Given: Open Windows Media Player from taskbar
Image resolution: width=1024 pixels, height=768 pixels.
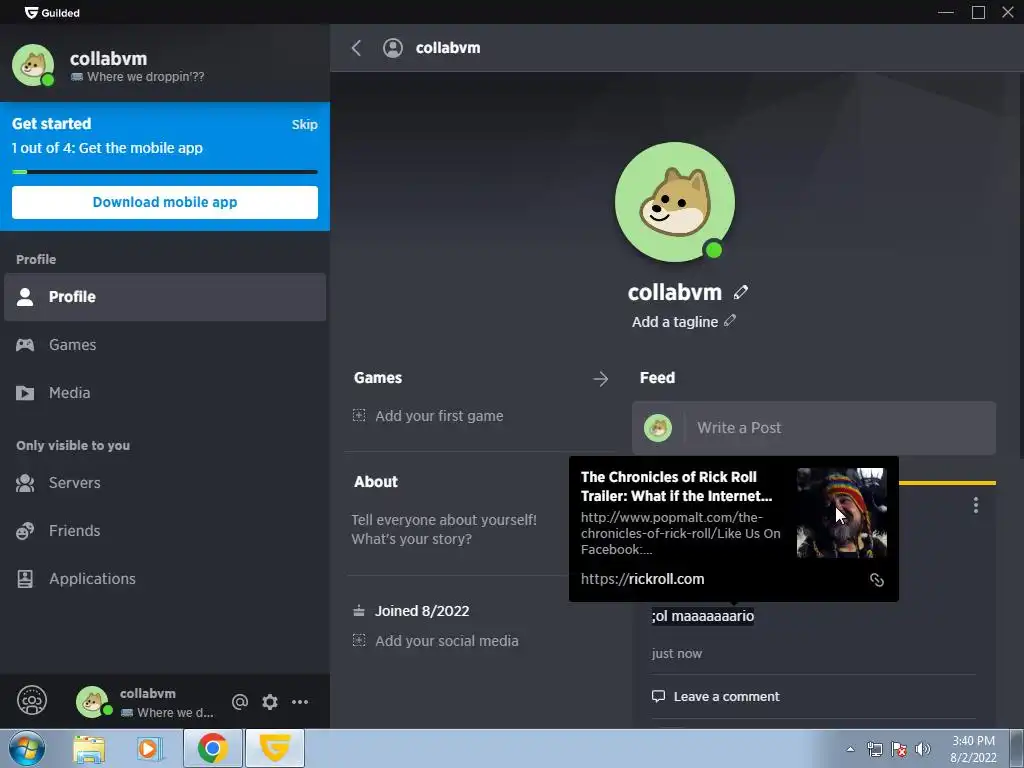Looking at the screenshot, I should coord(148,749).
